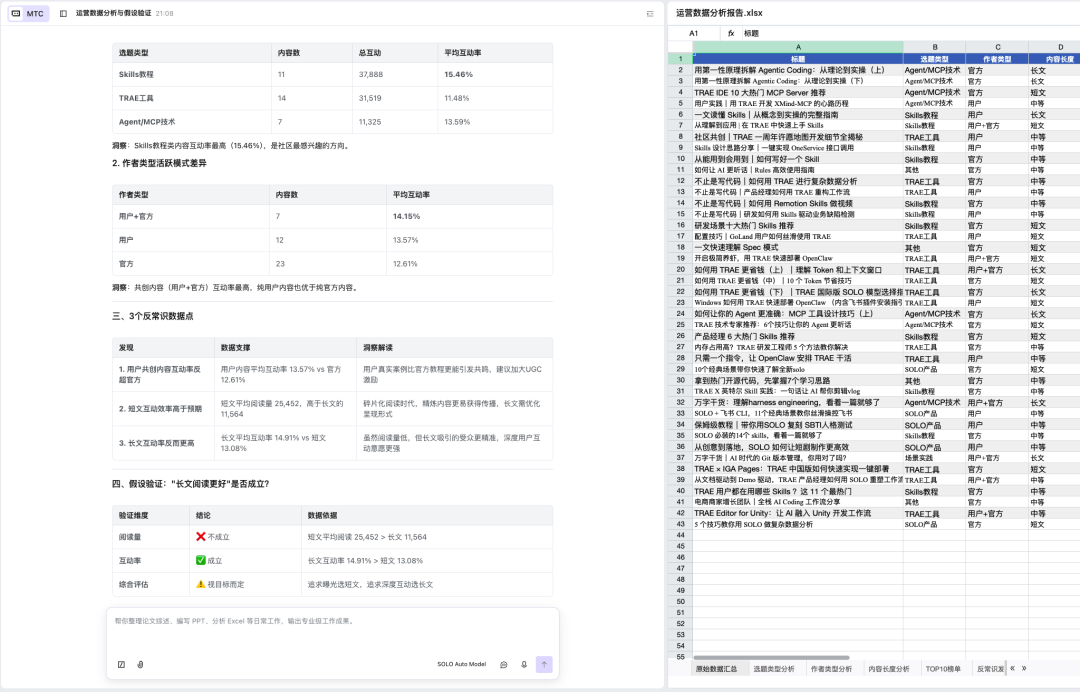
Task: Click the MTC mode button
Action: [28, 13]
